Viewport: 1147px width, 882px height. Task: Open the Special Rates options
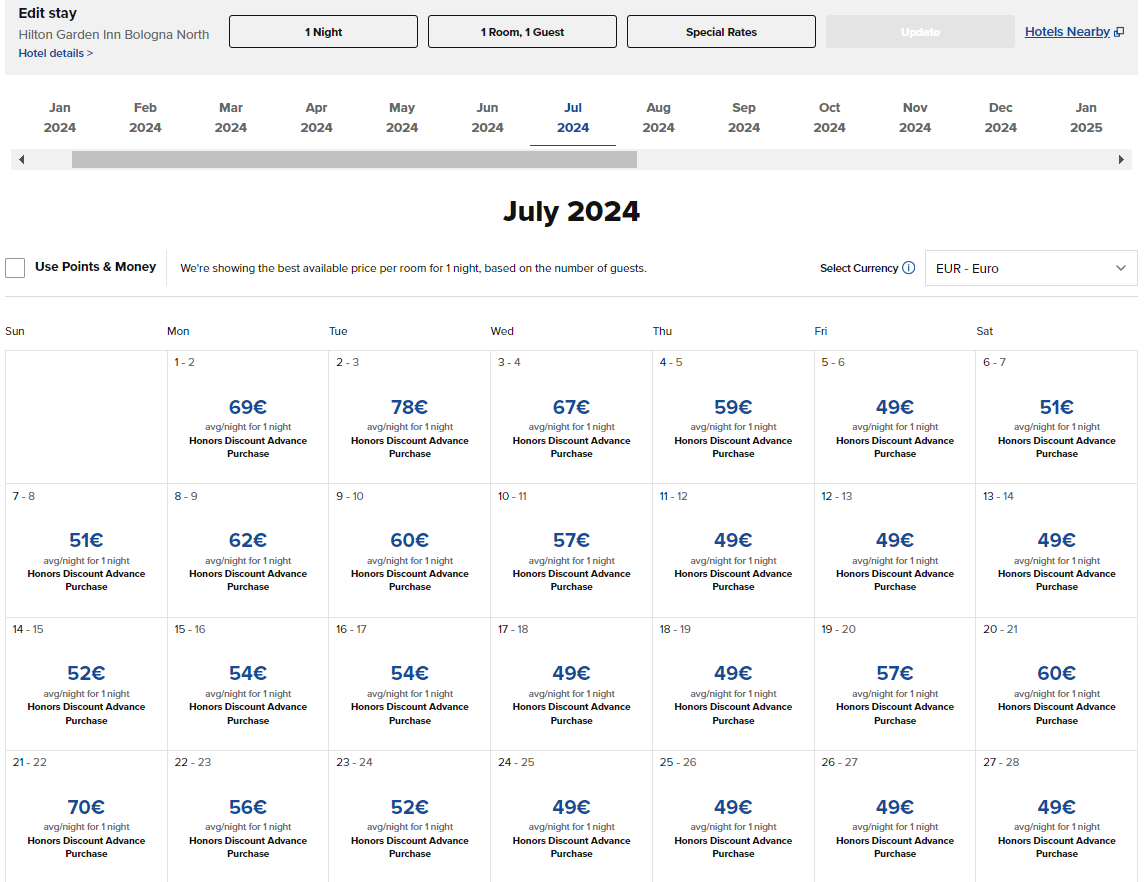tap(721, 32)
